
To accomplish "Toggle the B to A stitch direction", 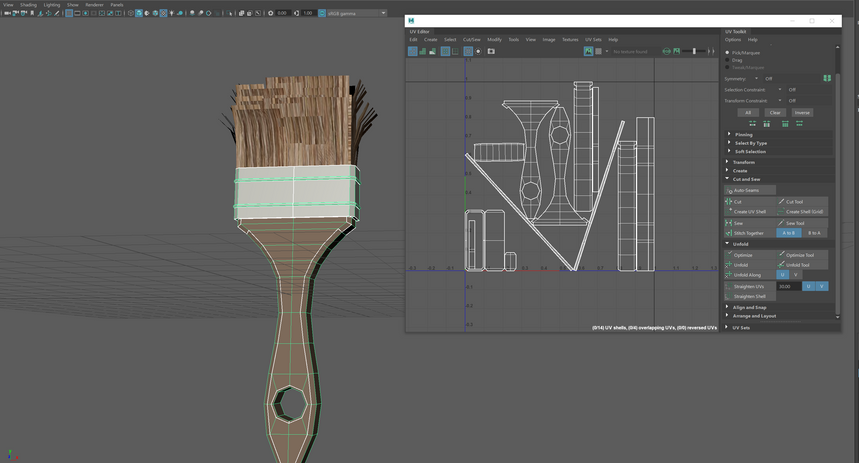I will (814, 233).
